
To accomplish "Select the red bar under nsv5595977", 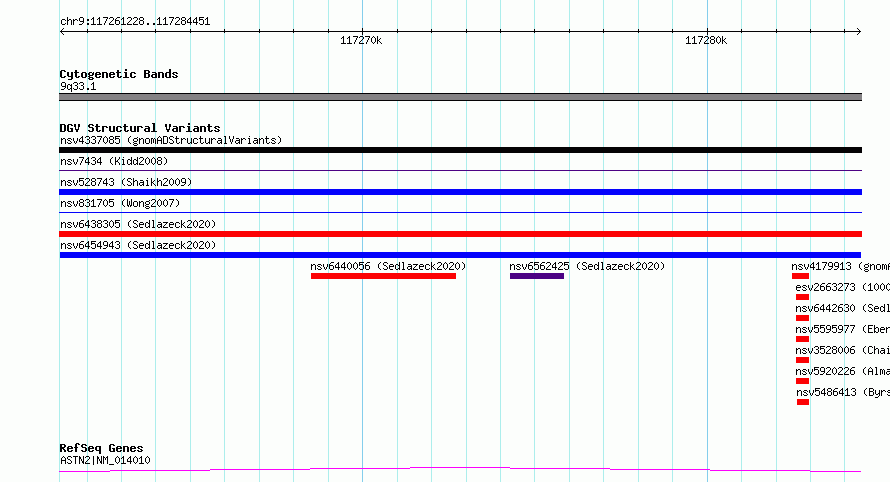I will pyautogui.click(x=802, y=340).
